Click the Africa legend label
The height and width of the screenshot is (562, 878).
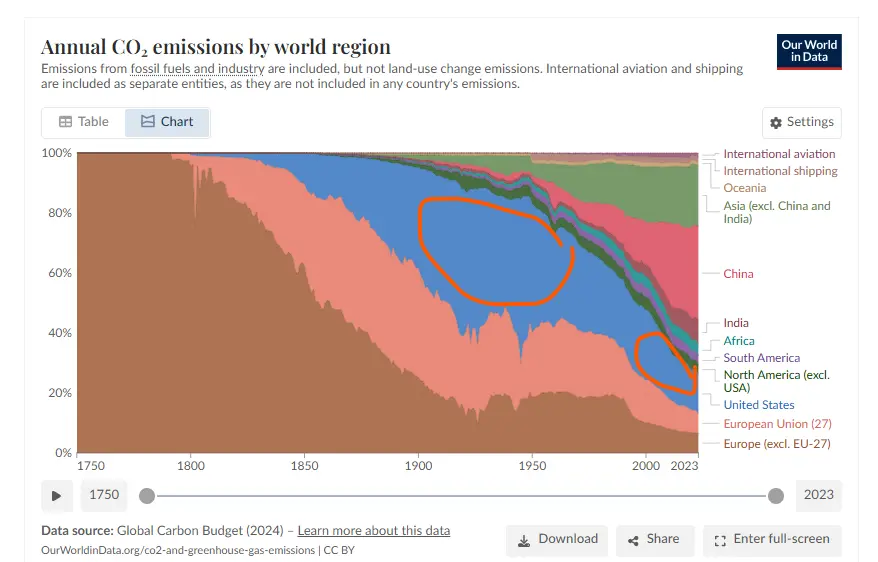click(739, 341)
